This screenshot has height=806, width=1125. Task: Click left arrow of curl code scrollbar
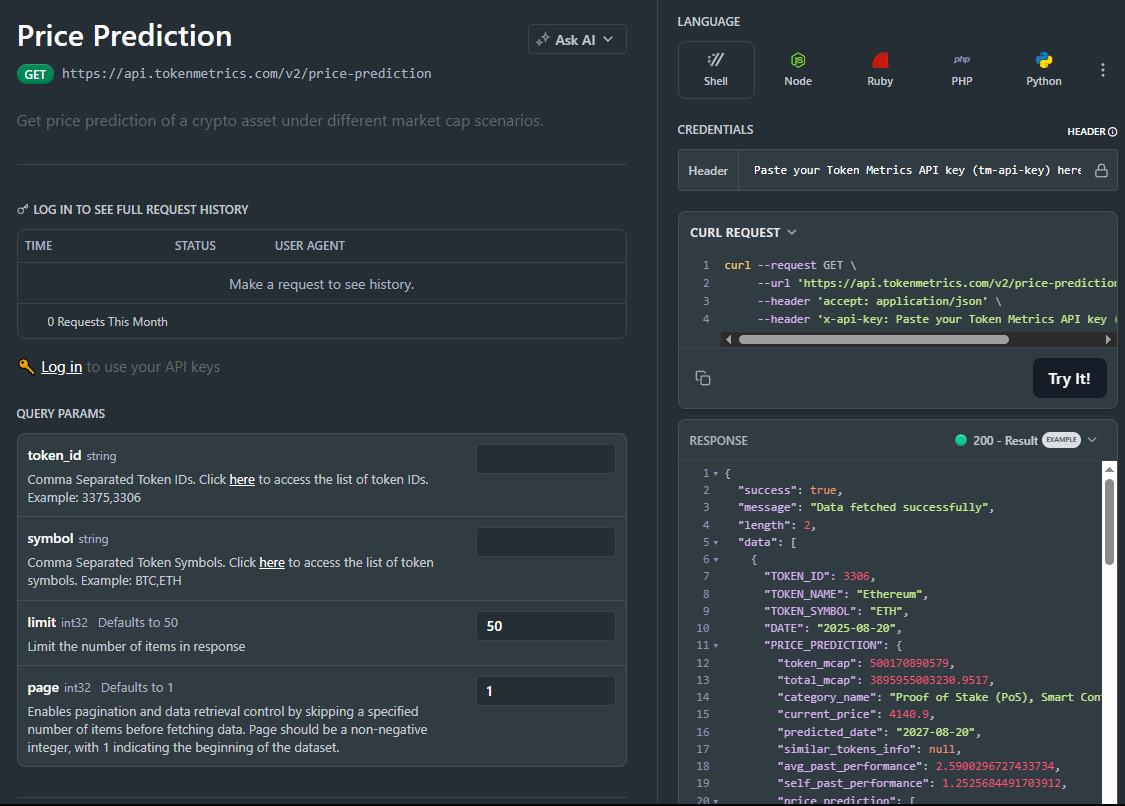(728, 339)
